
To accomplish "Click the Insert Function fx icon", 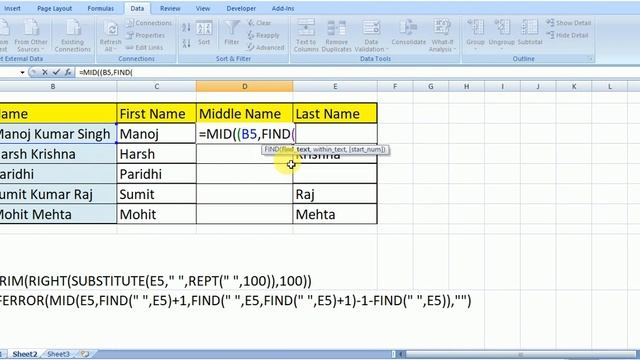I will (68, 72).
